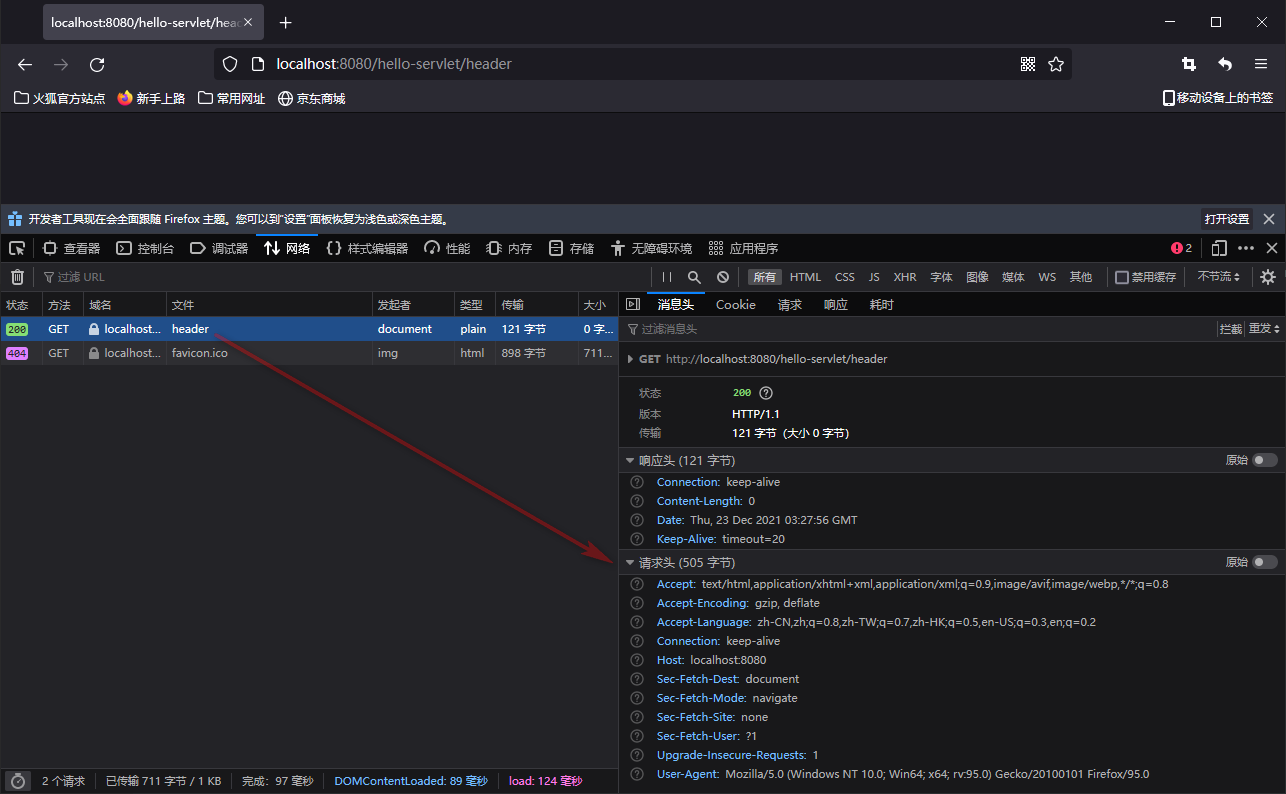Open network search with magnifier icon
This screenshot has width=1286, height=794.
pos(694,277)
